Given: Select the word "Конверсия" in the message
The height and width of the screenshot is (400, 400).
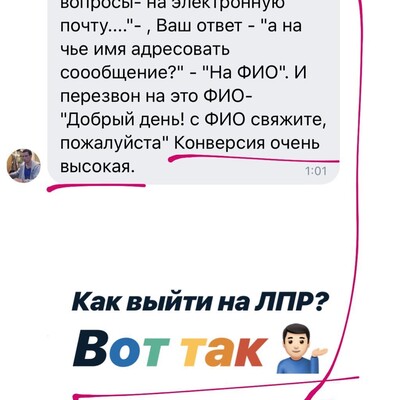Looking at the screenshot, I should click(220, 143).
